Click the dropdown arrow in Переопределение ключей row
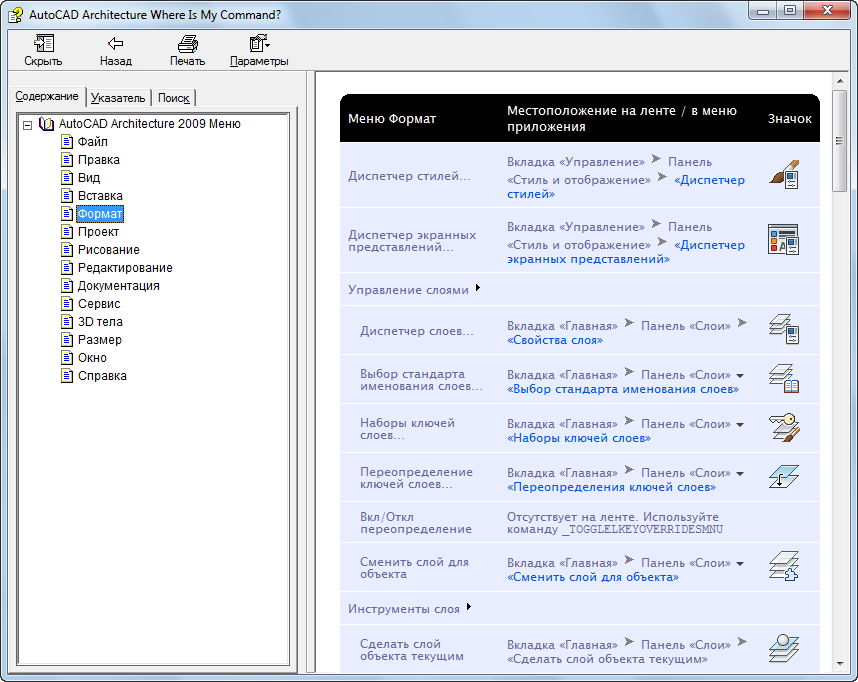Image resolution: width=858 pixels, height=682 pixels. (740, 474)
